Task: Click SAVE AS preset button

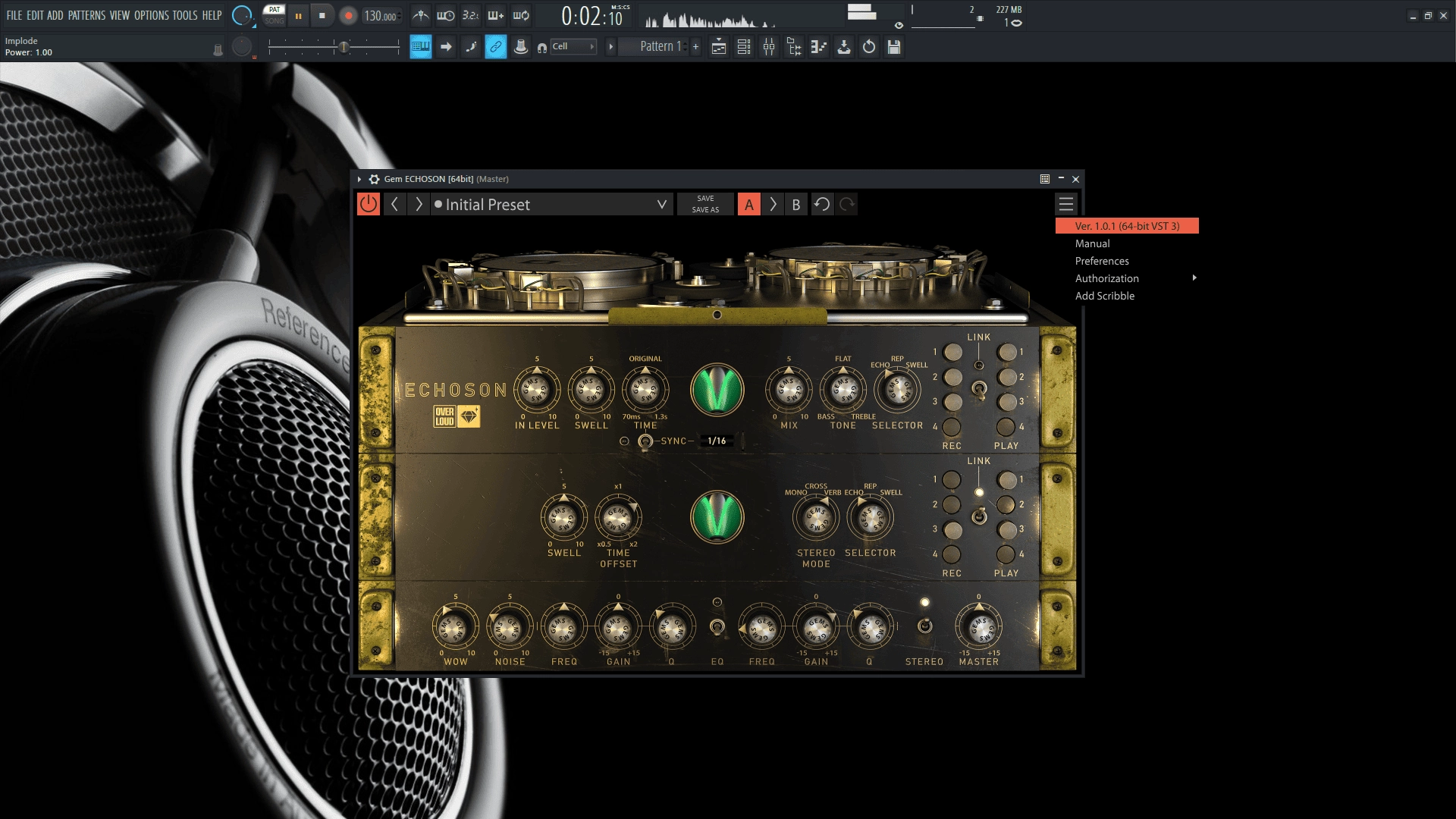Action: click(x=705, y=210)
